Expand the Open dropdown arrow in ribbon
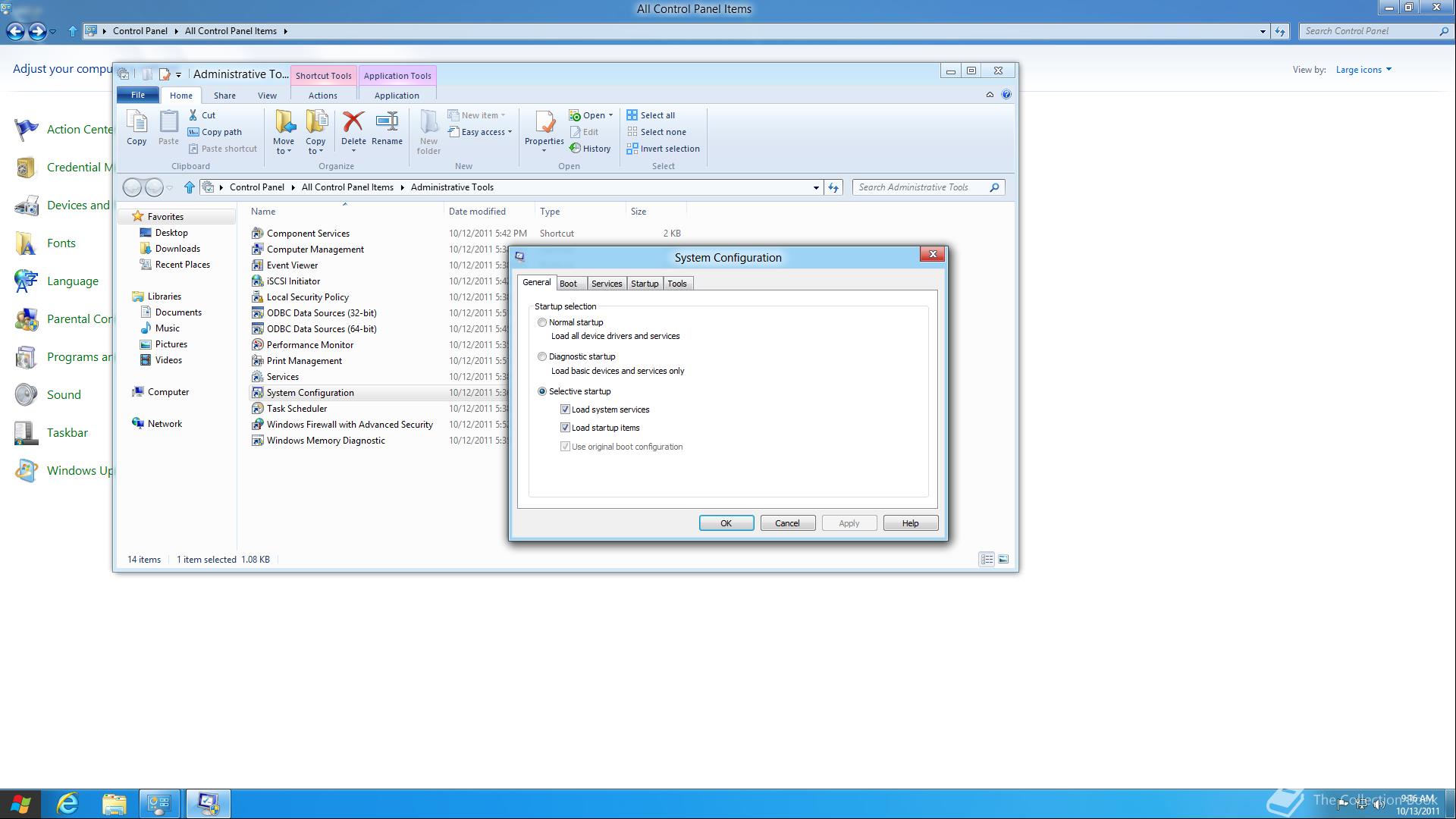This screenshot has height=819, width=1456. pos(610,115)
